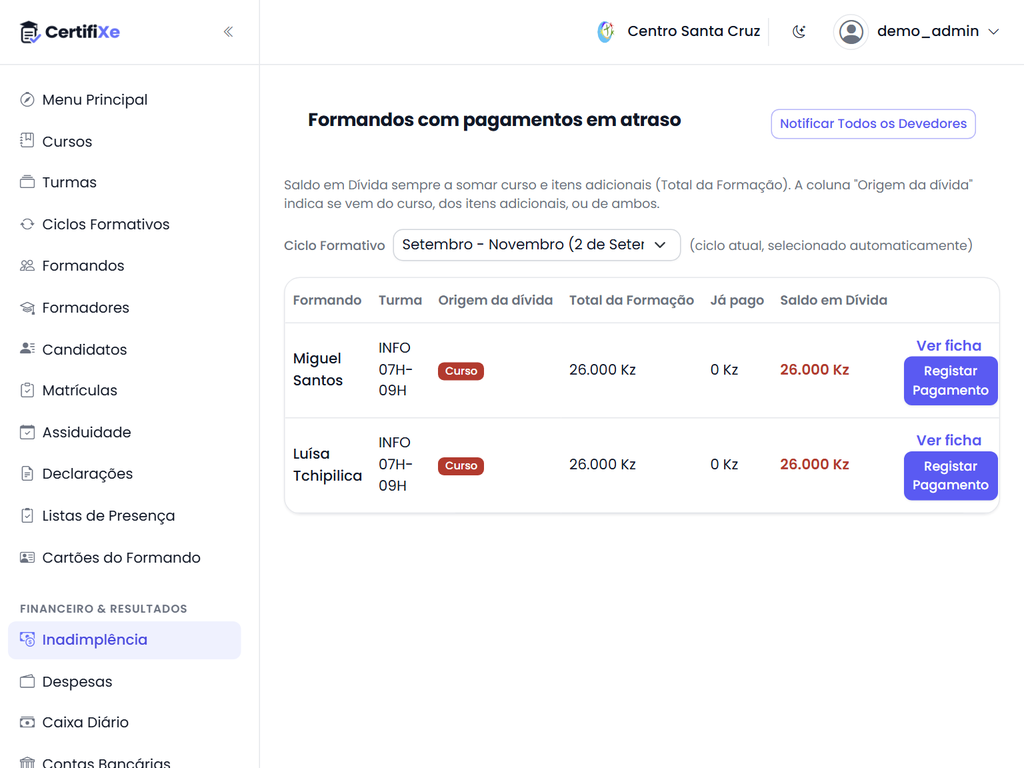
Task: Click the CertifiXe graduation cap logo icon
Action: click(30, 32)
